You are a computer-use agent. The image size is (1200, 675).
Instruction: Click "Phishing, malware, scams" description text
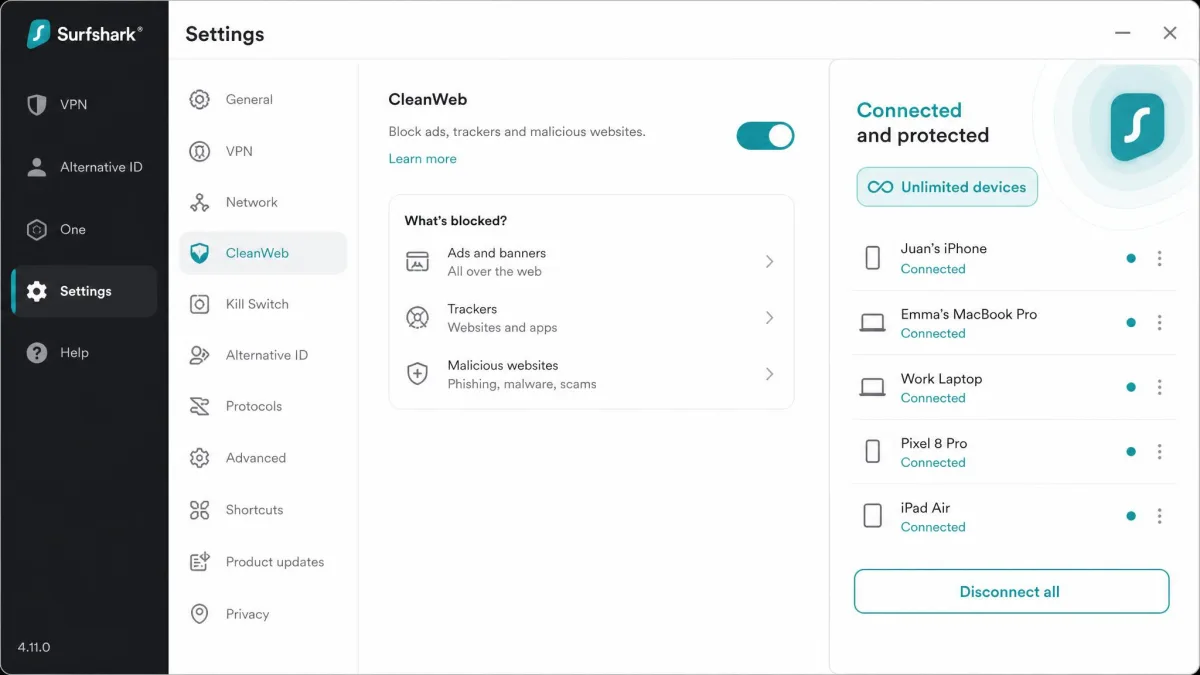[522, 384]
